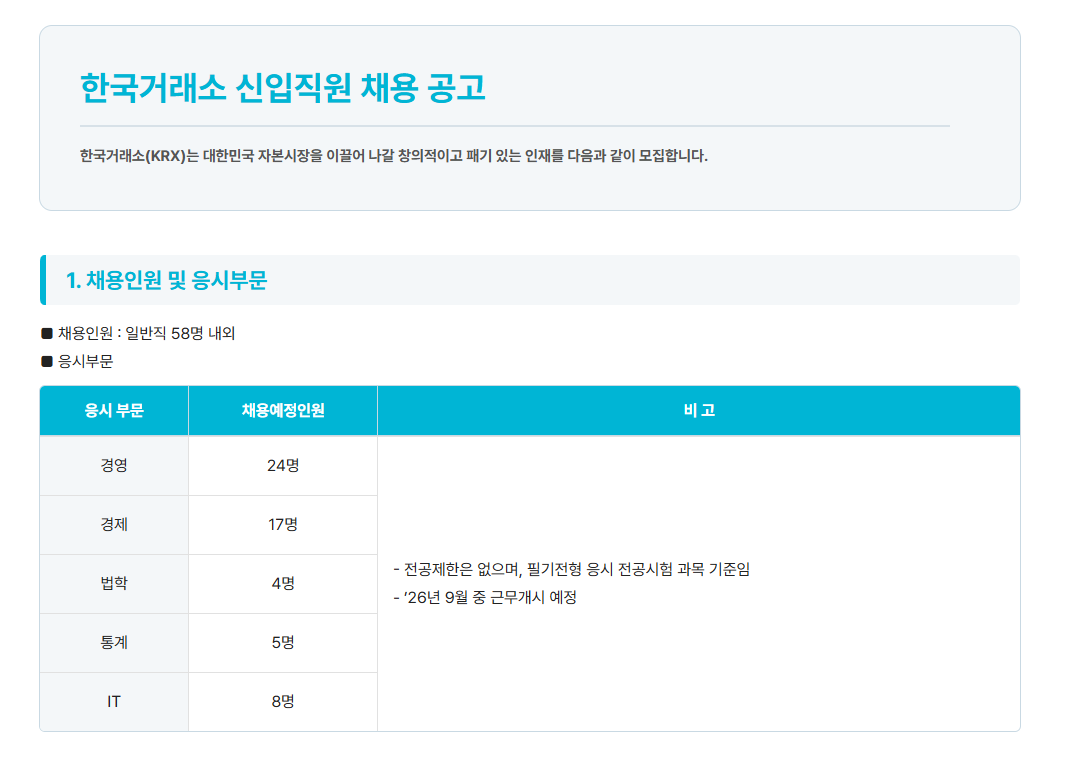Select the 4명 table cell

click(x=283, y=584)
